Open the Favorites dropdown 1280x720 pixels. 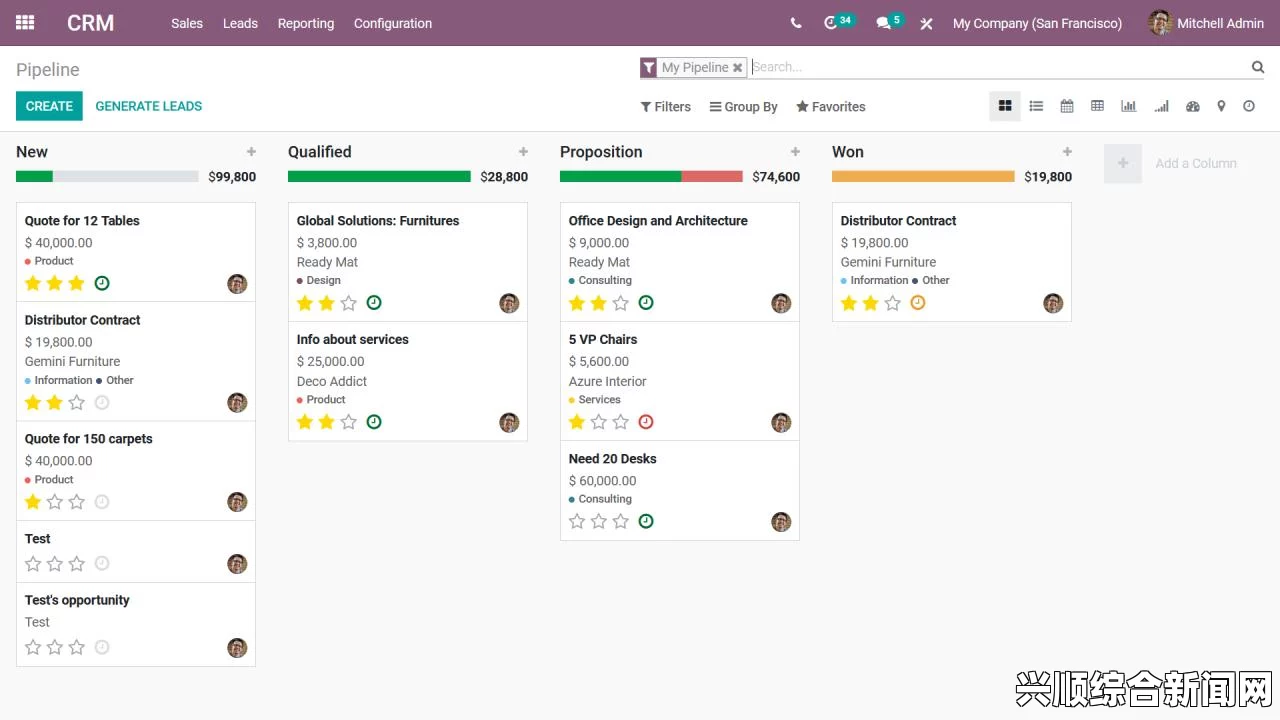[x=831, y=107]
